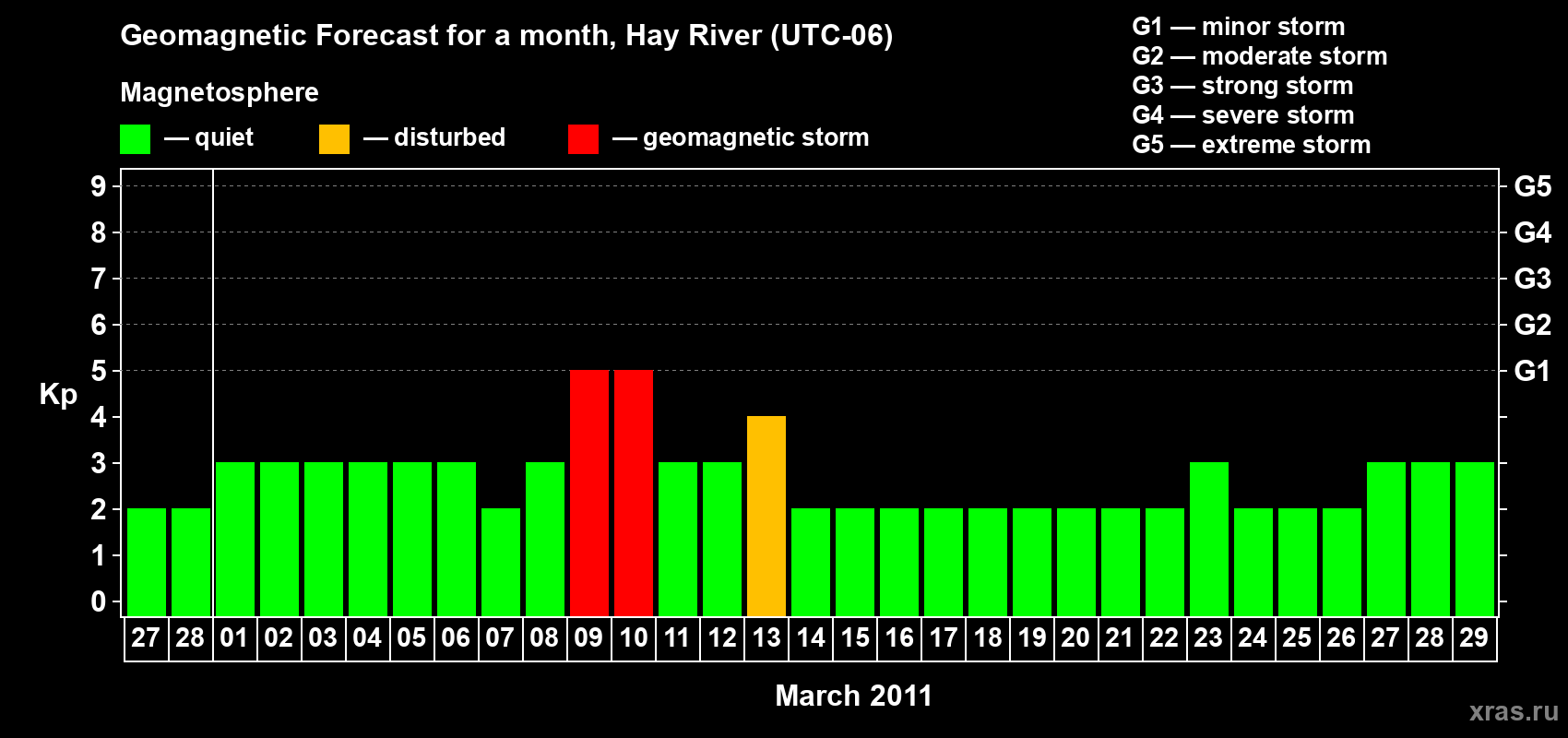Click the Kp value '9' on the left axis
Image resolution: width=1568 pixels, height=738 pixels.
tap(99, 186)
